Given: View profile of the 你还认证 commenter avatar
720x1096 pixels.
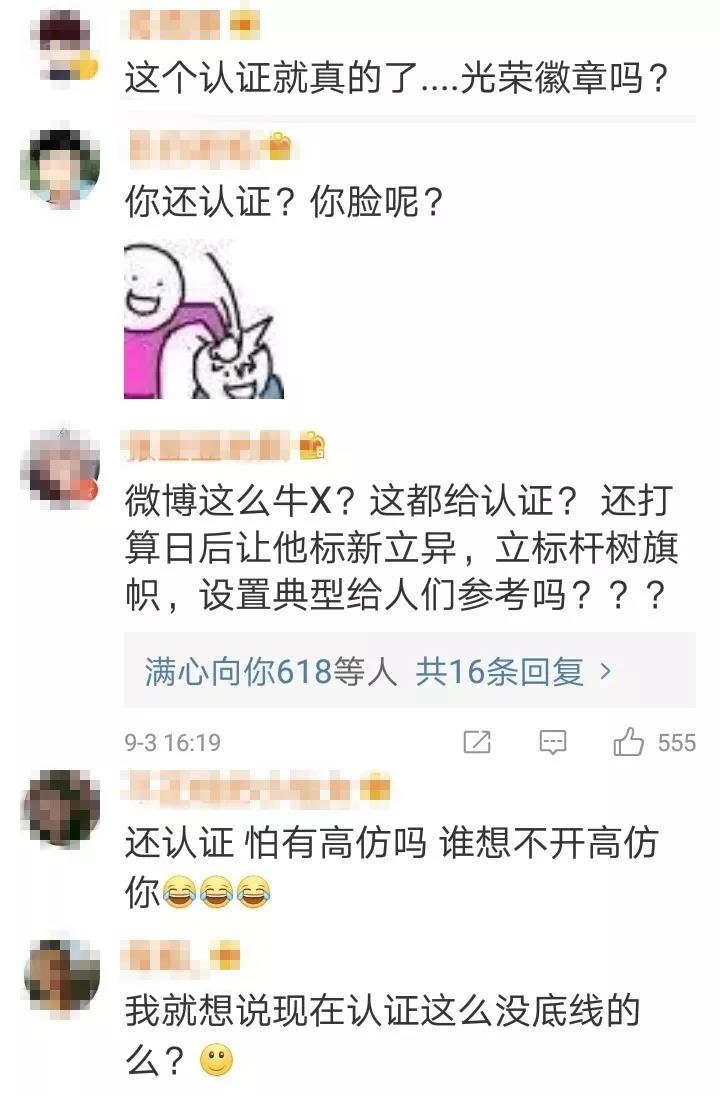Looking at the screenshot, I should (x=60, y=168).
